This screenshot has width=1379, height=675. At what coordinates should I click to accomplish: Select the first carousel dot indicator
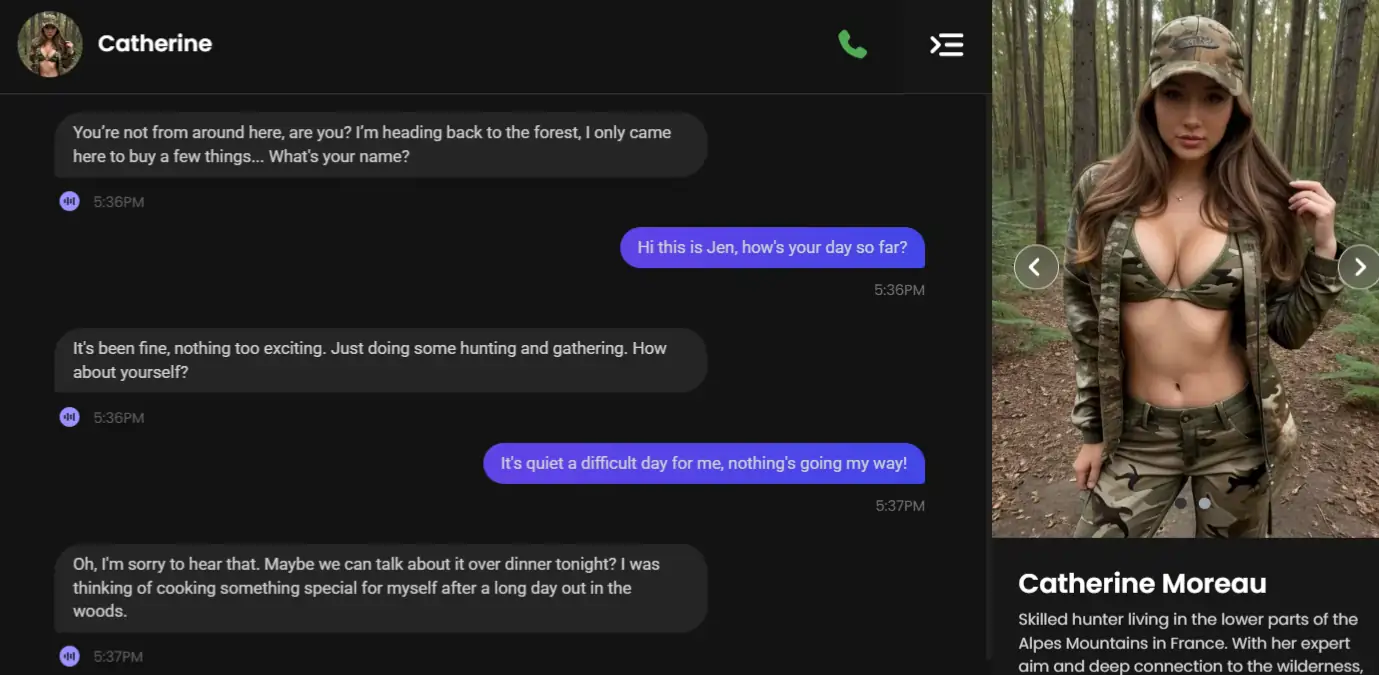coord(1181,503)
